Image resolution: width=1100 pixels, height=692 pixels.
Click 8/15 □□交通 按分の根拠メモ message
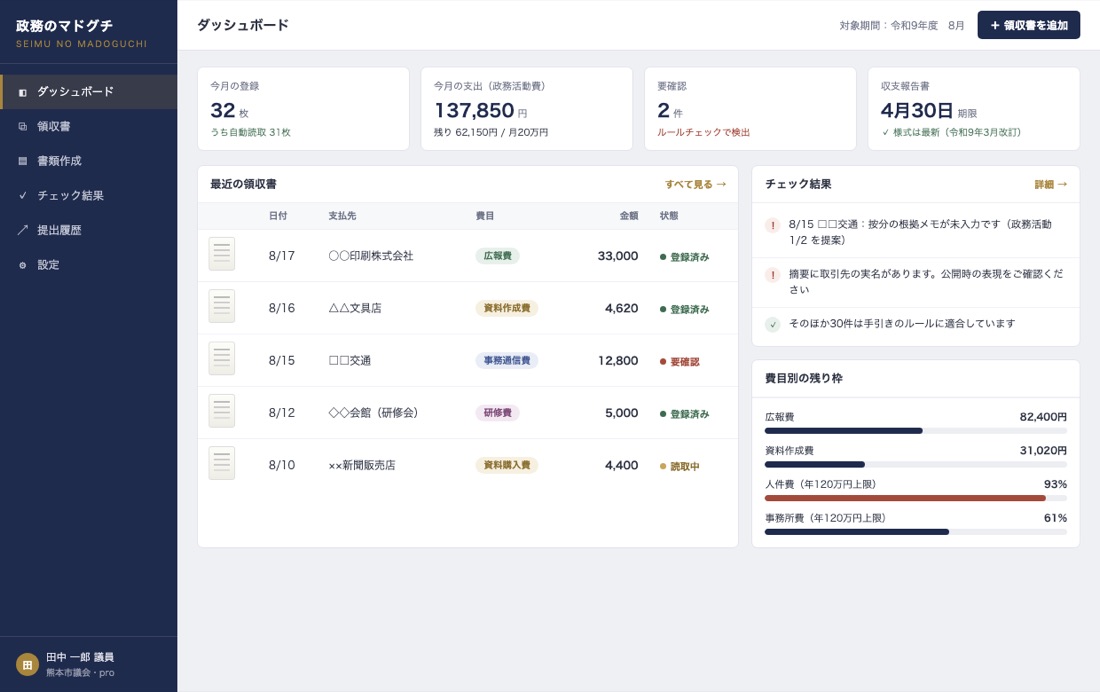click(x=920, y=232)
